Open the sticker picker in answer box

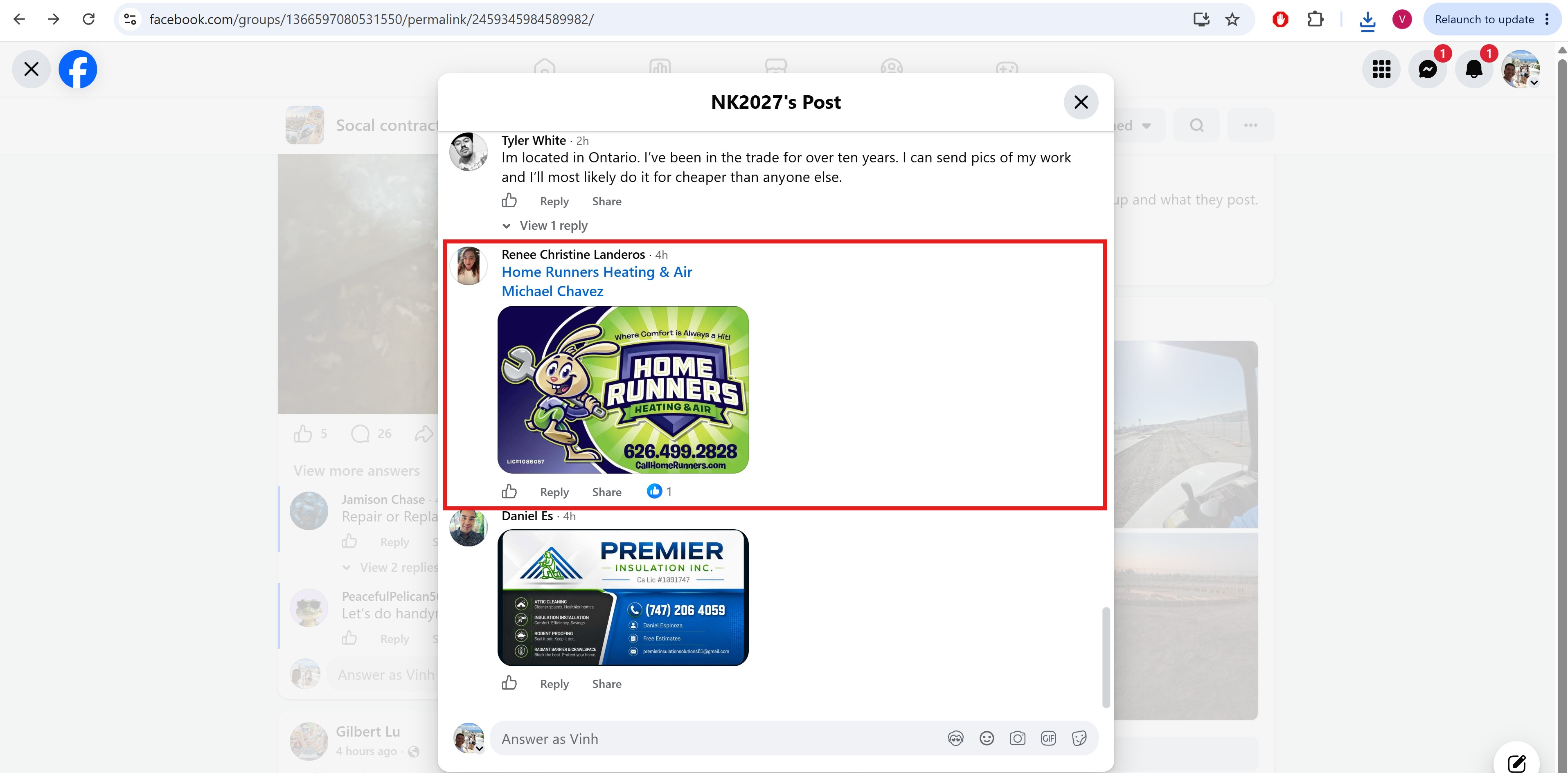(1079, 738)
